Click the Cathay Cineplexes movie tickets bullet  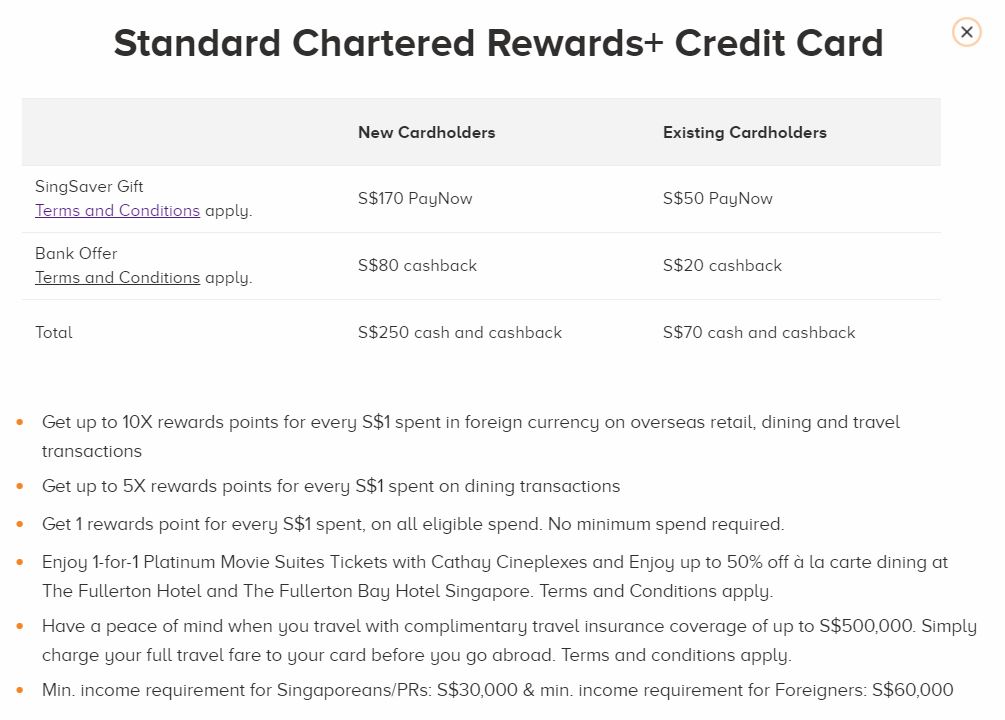click(x=494, y=563)
